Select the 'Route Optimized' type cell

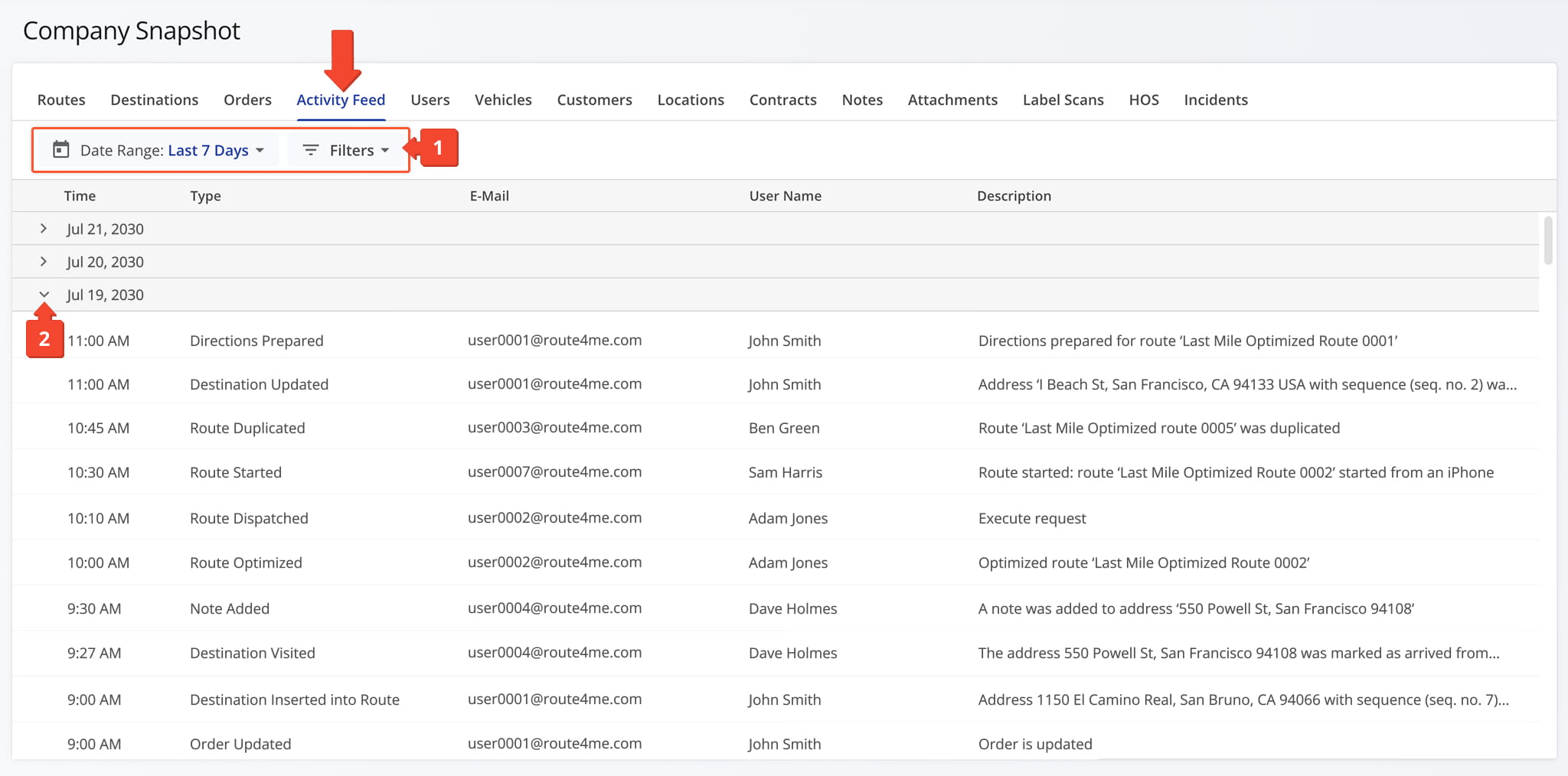point(246,562)
